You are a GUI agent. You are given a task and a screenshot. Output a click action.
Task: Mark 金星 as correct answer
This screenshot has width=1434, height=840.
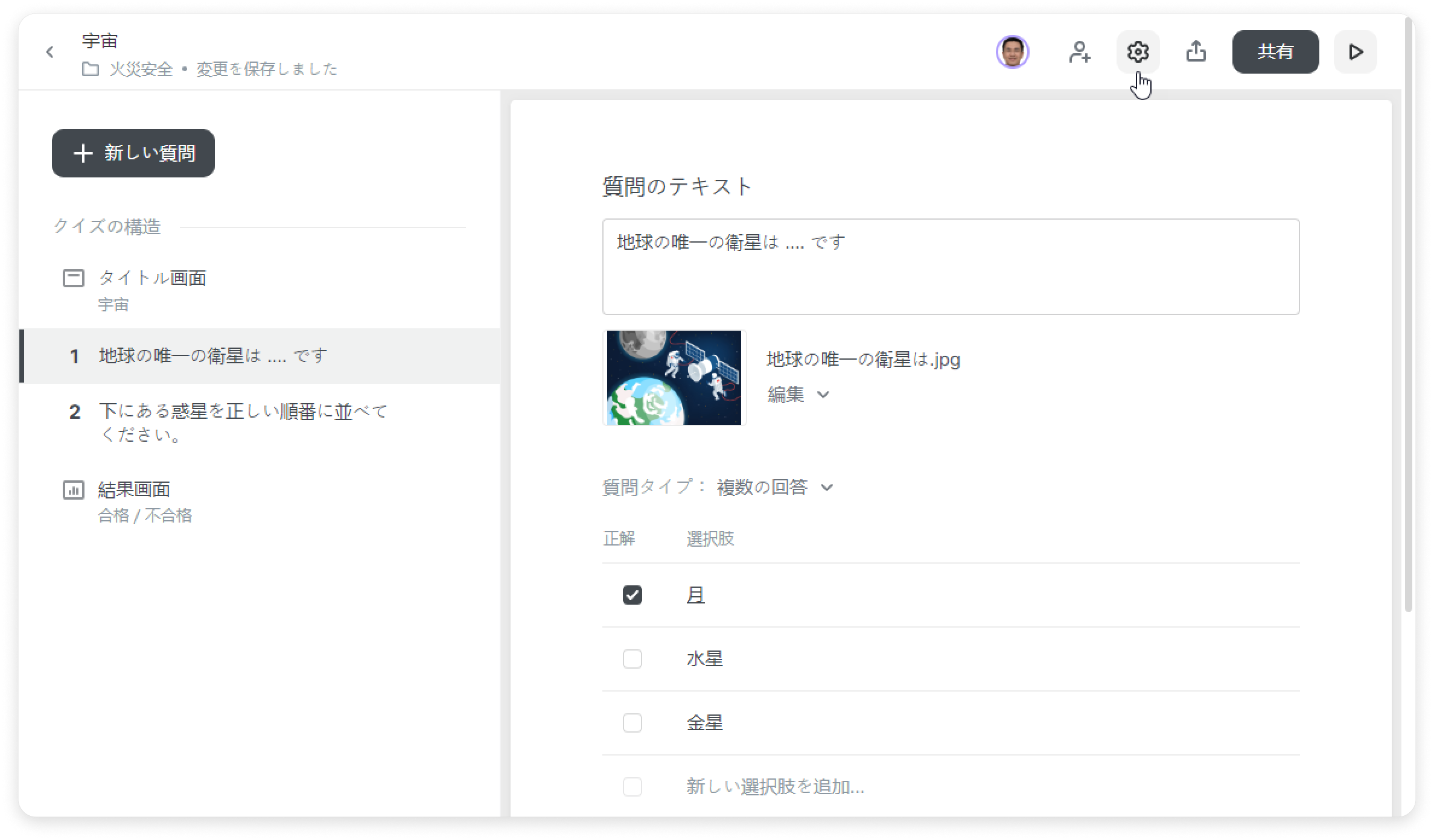click(632, 723)
